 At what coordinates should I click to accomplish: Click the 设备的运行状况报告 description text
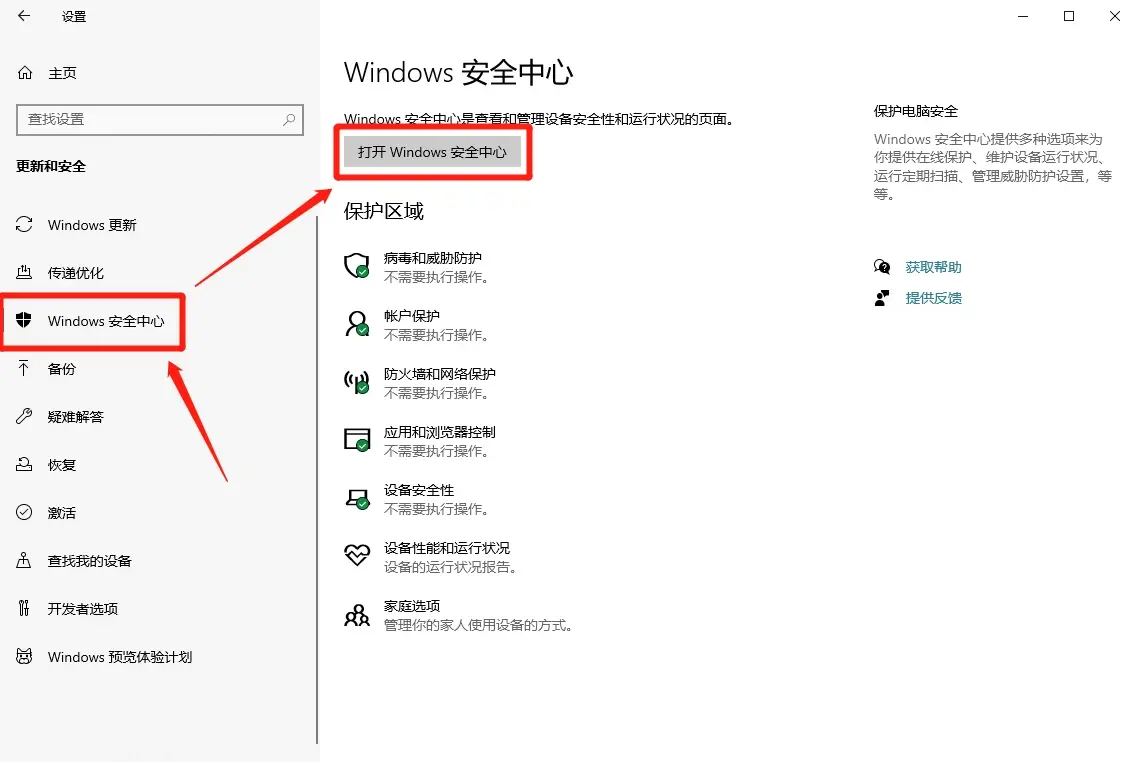451,567
